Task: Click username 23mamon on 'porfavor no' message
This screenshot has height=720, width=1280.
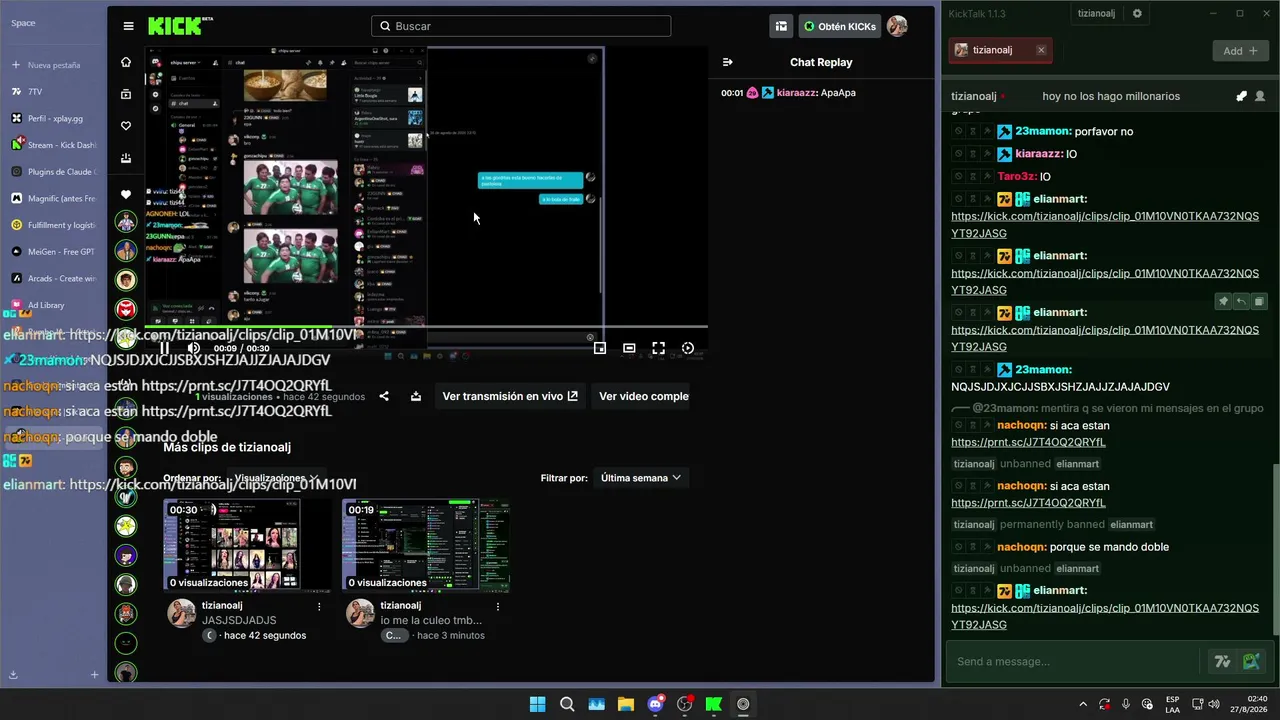Action: 1043,132
